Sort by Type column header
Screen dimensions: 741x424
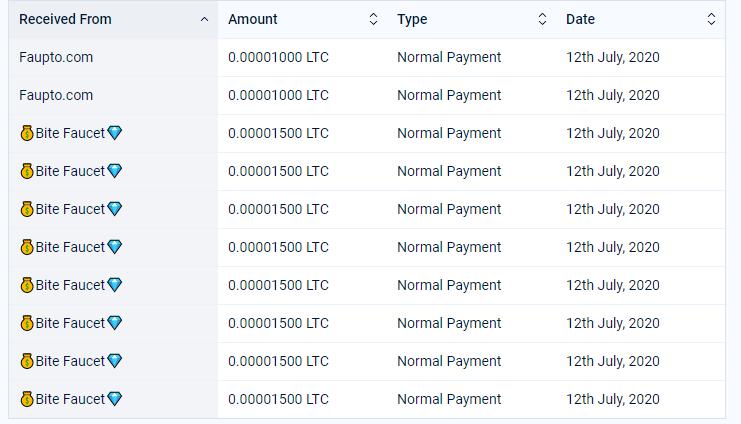pyautogui.click(x=471, y=19)
